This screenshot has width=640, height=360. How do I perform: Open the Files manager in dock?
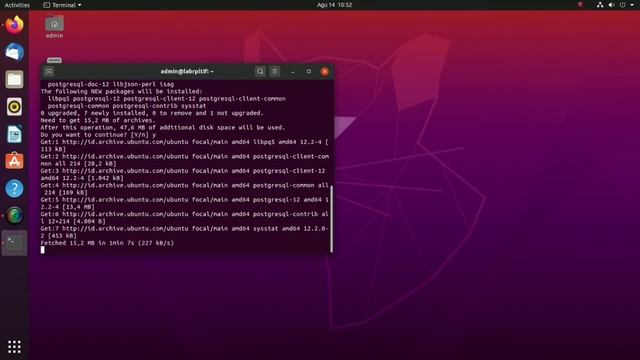click(14, 80)
